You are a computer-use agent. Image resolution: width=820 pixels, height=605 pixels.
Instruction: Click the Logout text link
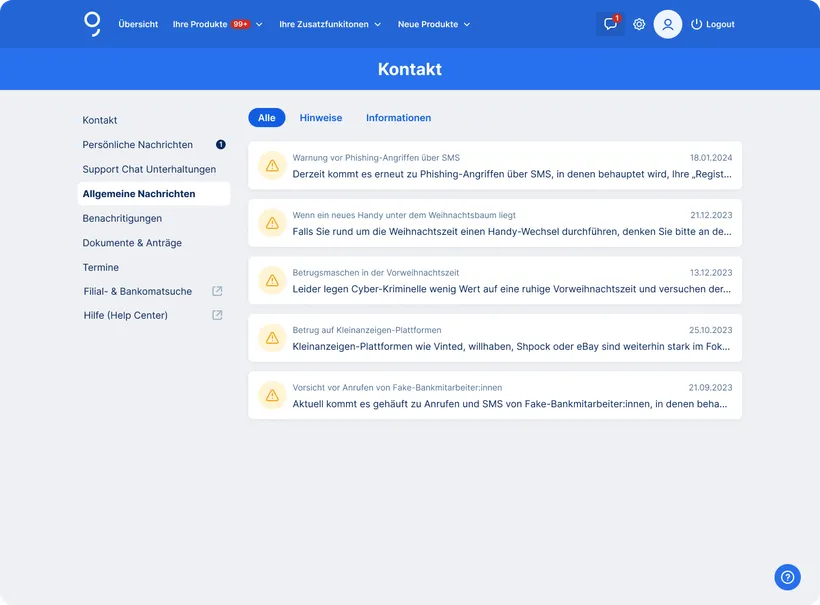point(720,24)
